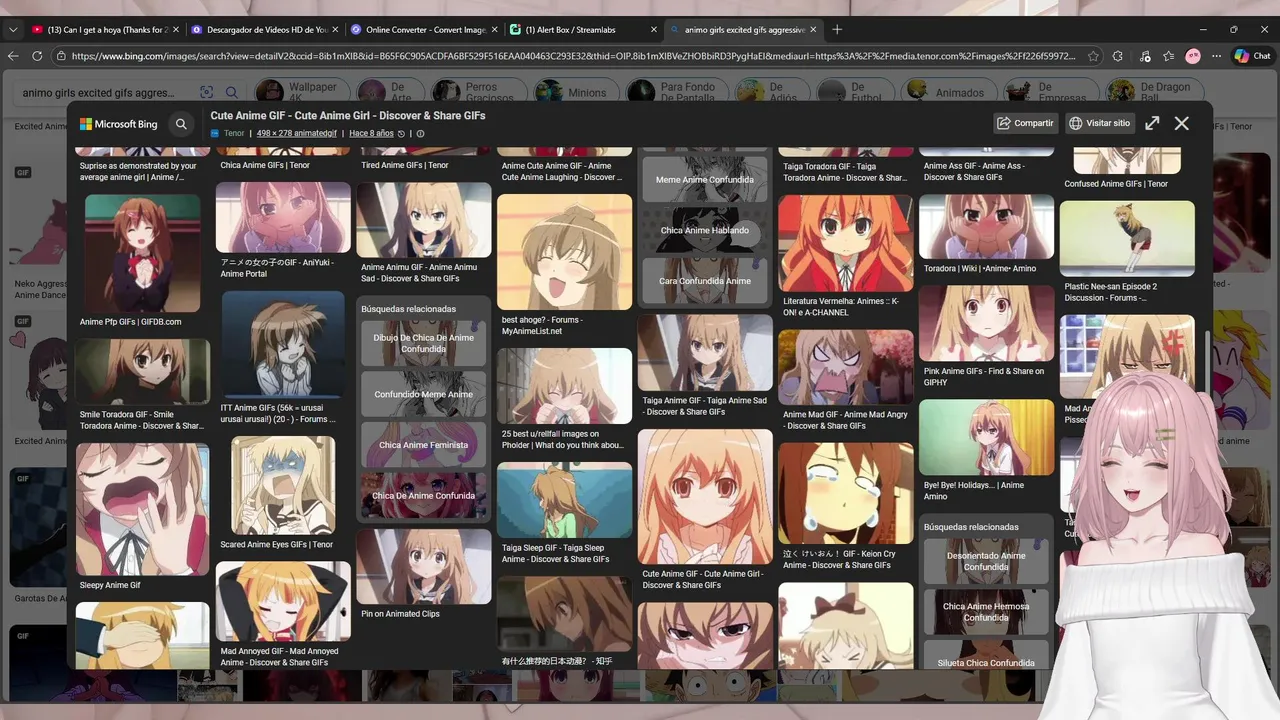
Task: Click the Compartir share button
Action: (1026, 123)
